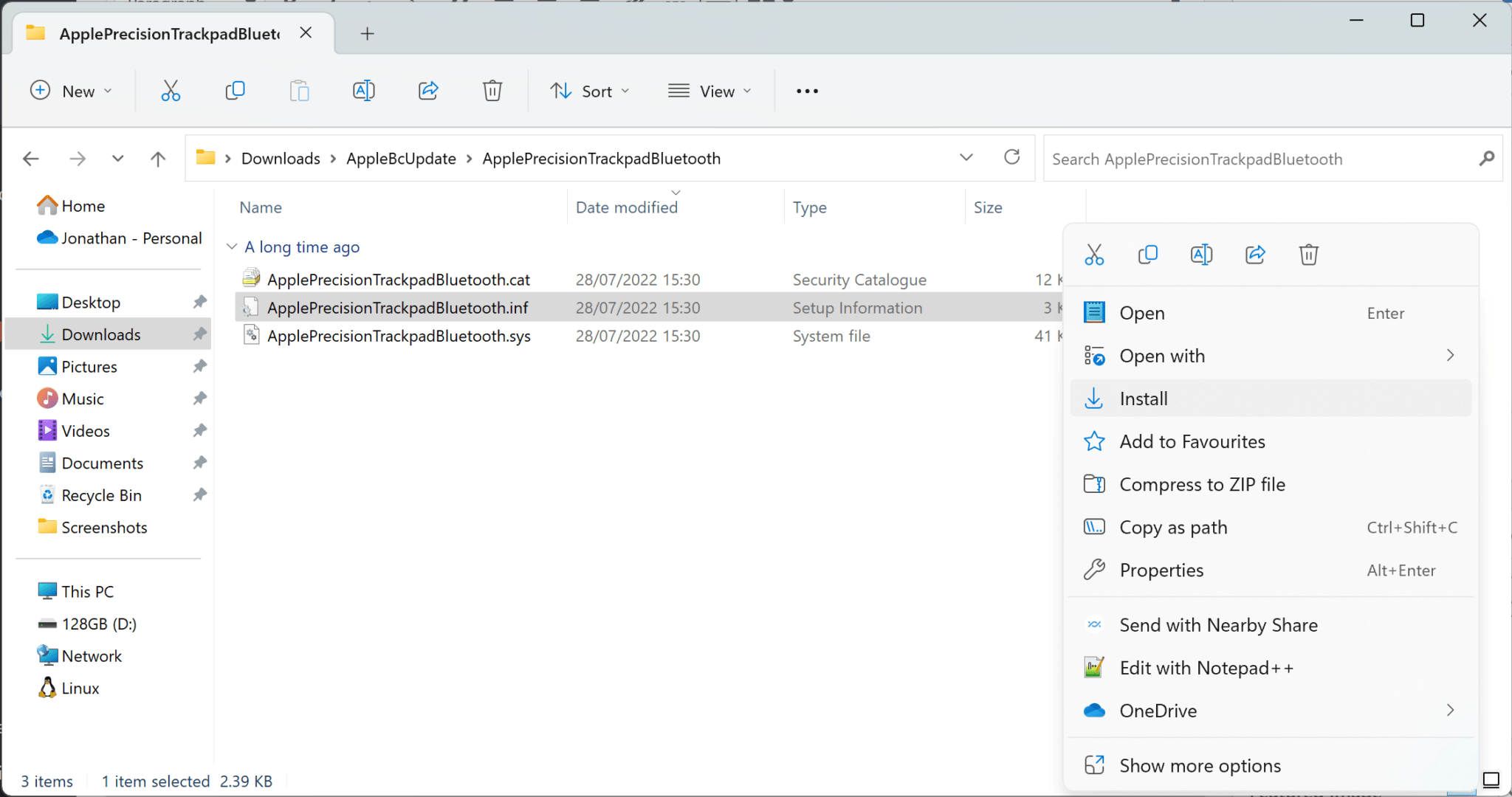Click the Delete icon in the context menu
1512x797 pixels.
point(1308,255)
